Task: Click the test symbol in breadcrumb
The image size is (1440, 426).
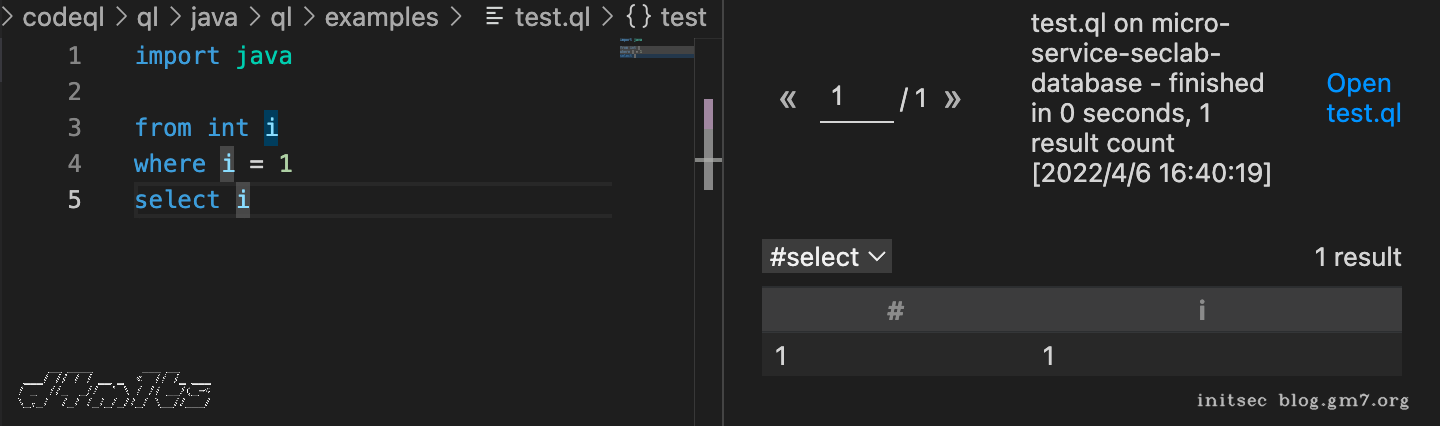Action: 683,17
